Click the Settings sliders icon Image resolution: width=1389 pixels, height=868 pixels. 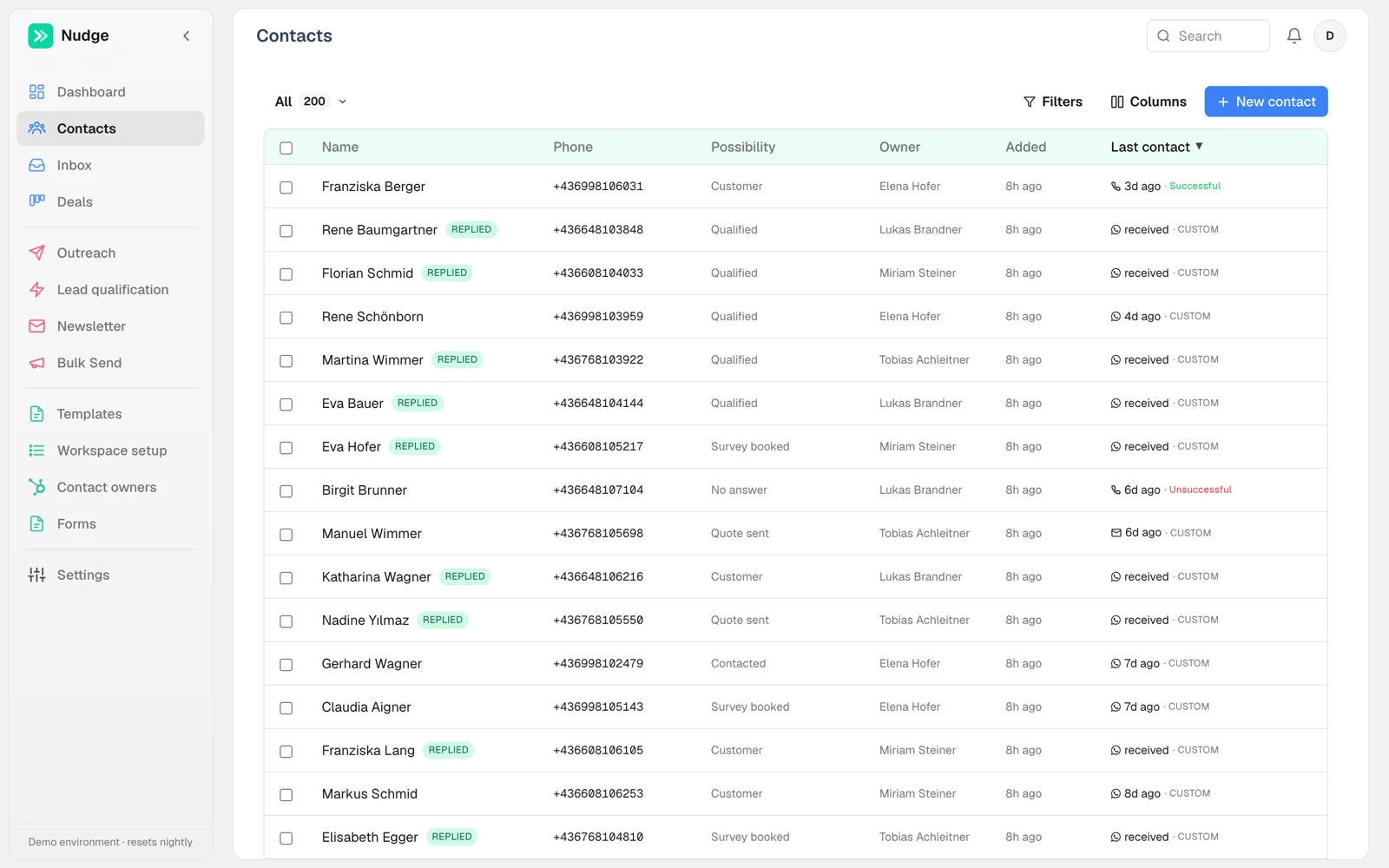(36, 575)
